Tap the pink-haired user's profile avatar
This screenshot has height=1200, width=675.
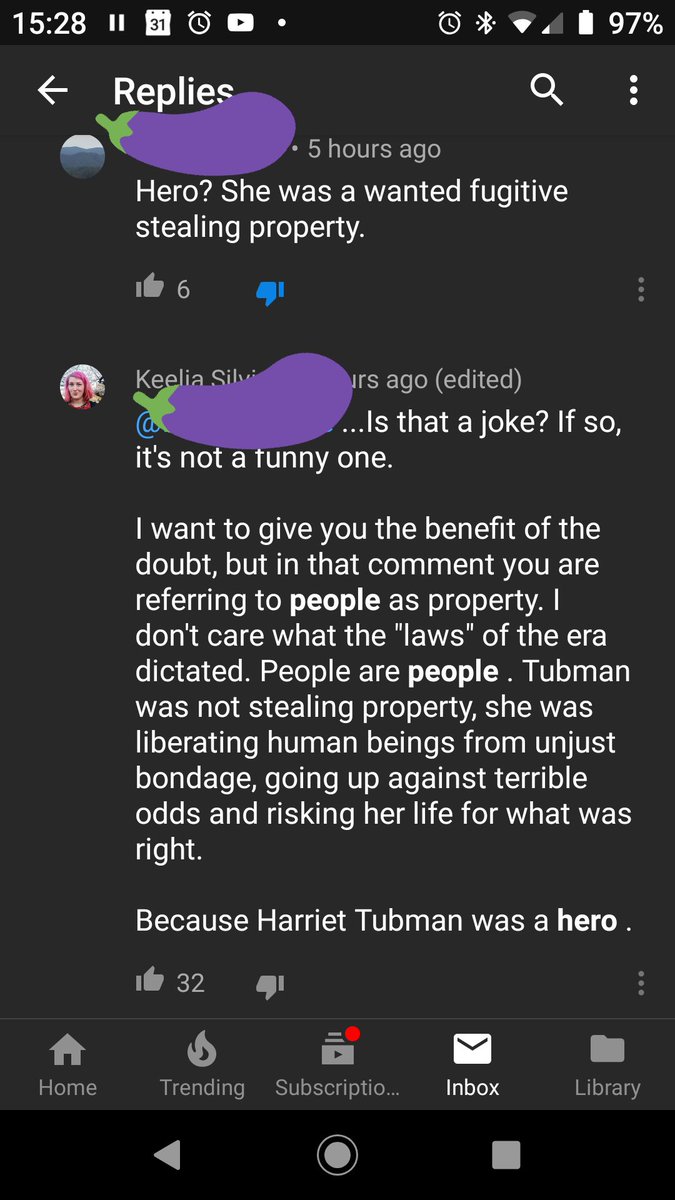83,387
